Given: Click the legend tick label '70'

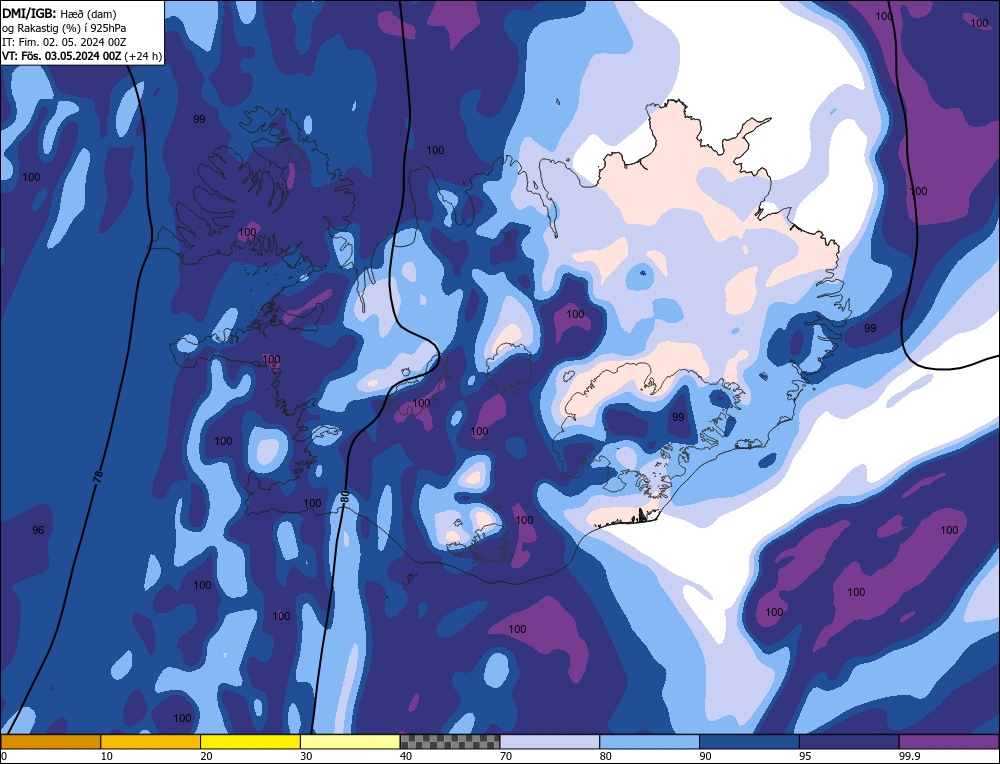Looking at the screenshot, I should click(506, 756).
